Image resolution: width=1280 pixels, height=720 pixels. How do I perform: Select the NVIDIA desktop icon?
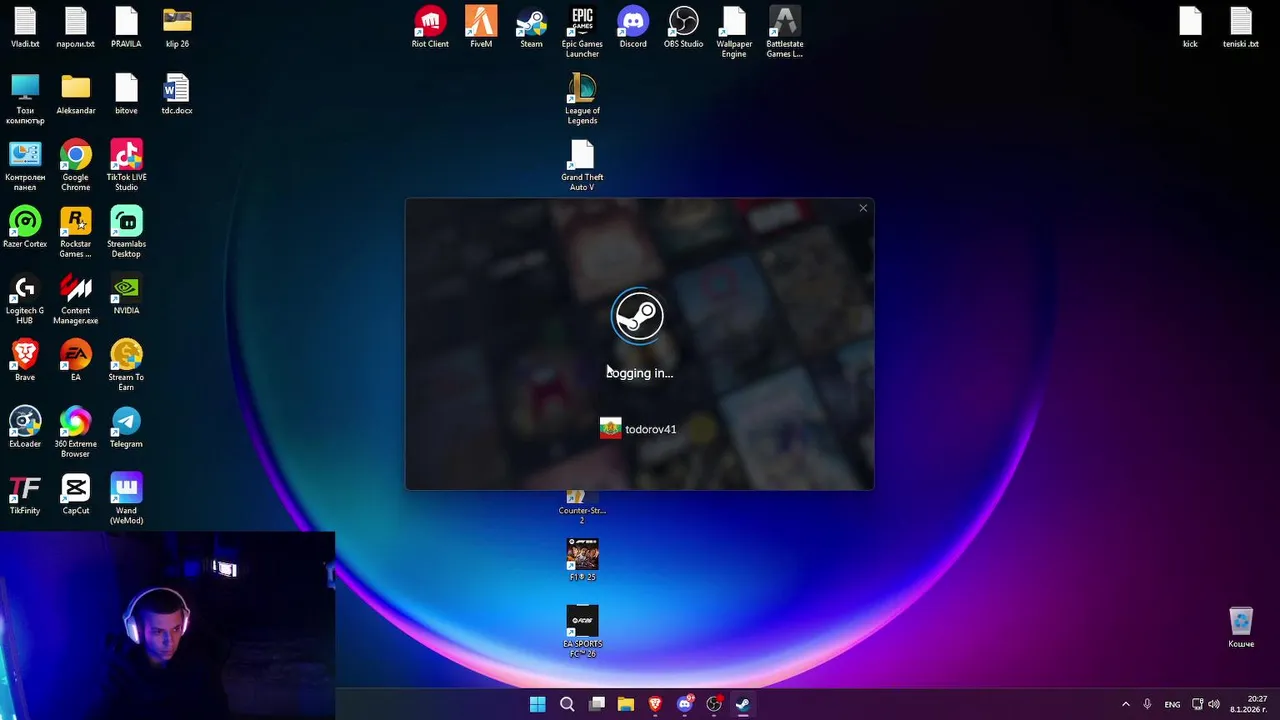126,294
